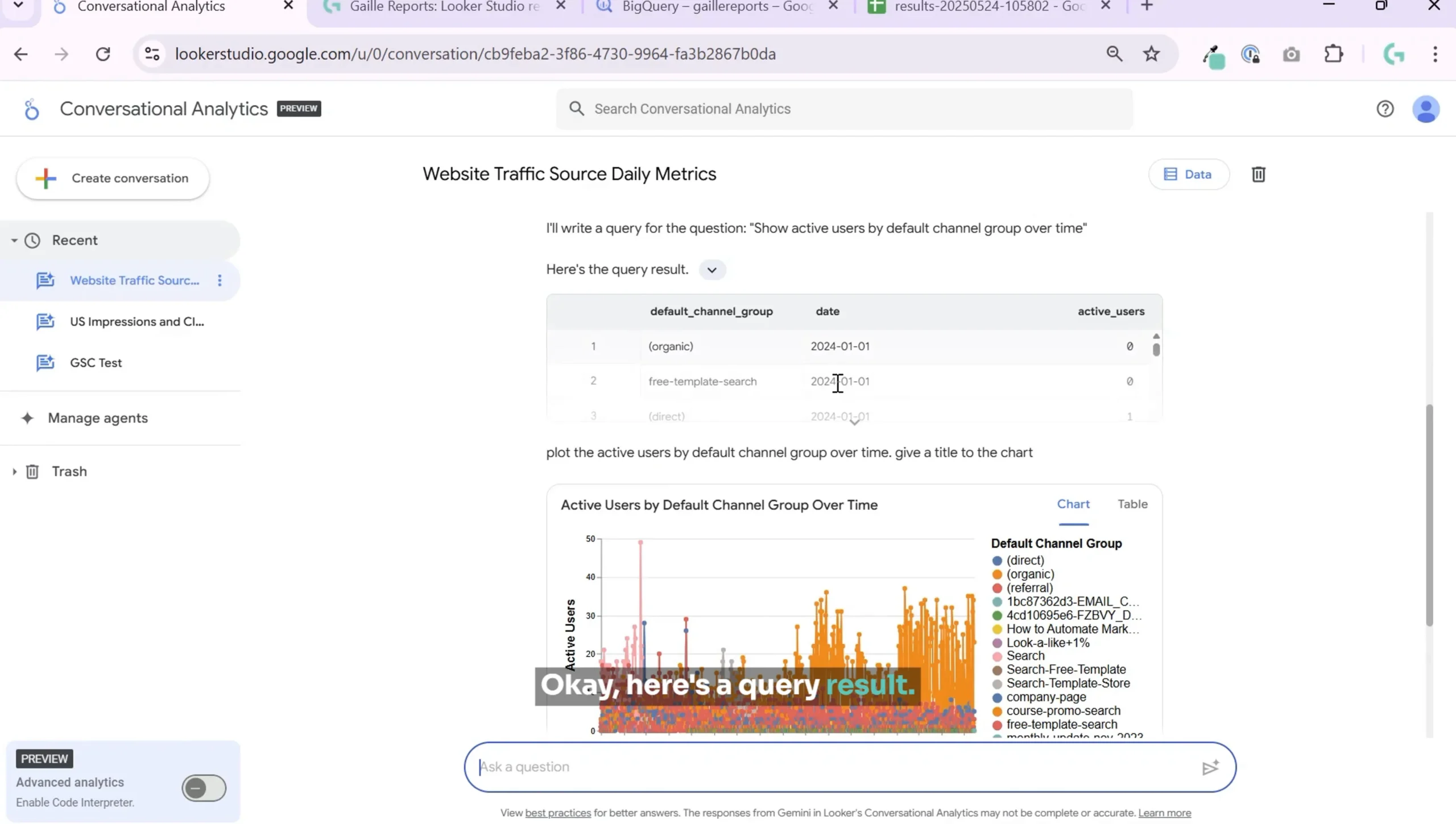Open the Learn more link
This screenshot has height=824, width=1456.
coord(1164,813)
